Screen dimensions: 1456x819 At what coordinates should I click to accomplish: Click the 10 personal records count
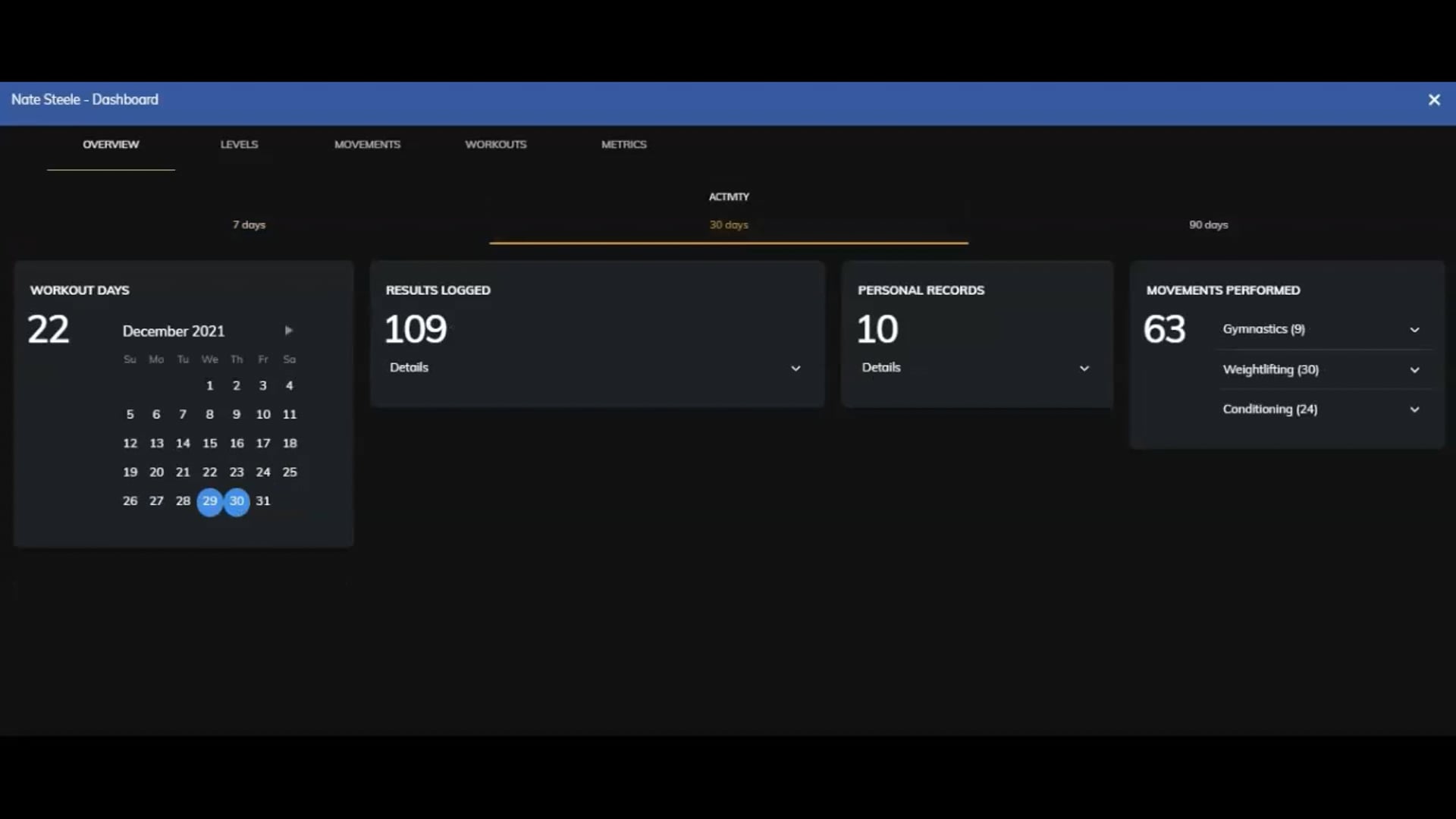point(877,329)
